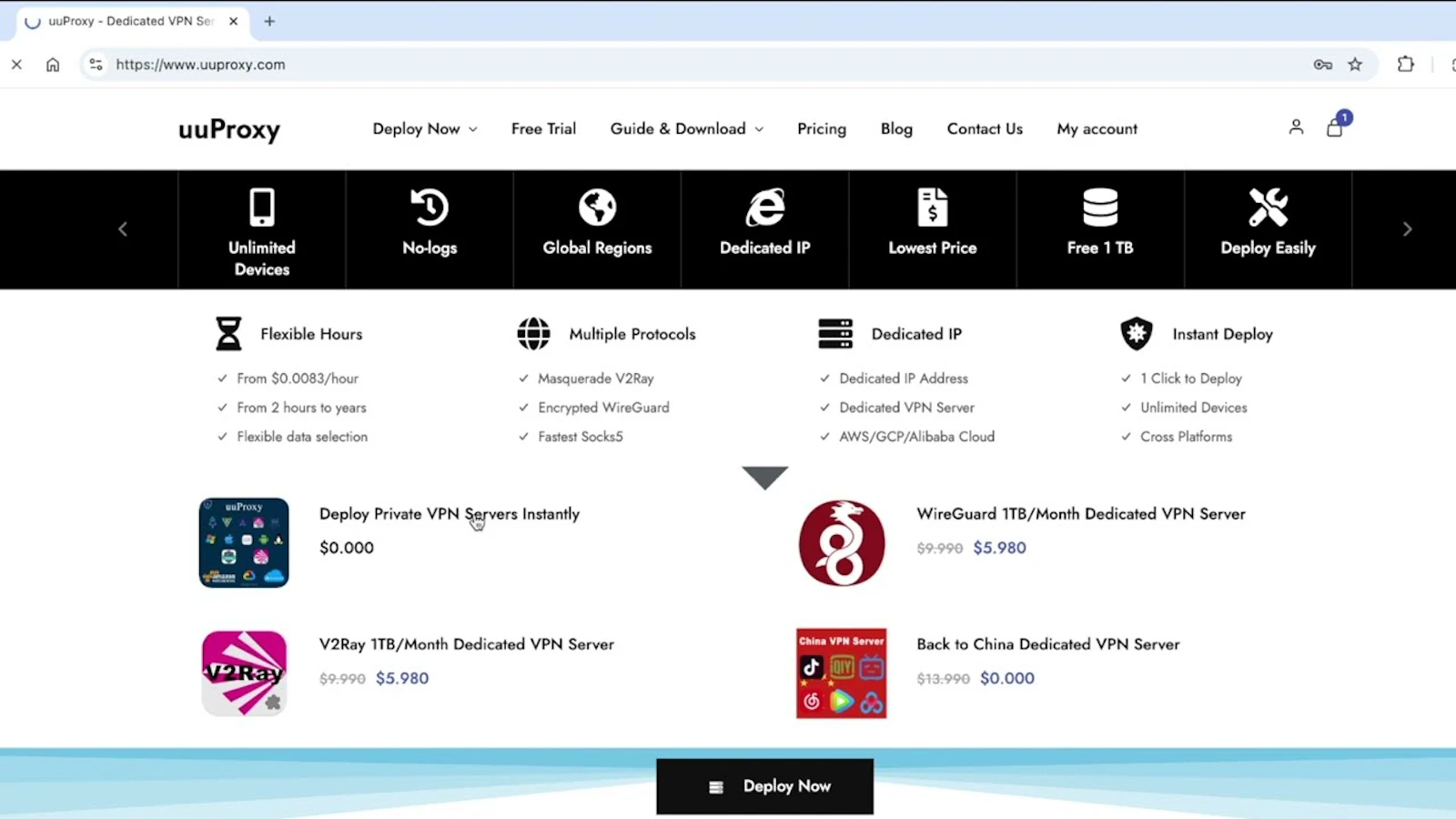The height and width of the screenshot is (819, 1456).
Task: Click 'Masquerade V2Ray' text
Action: [x=596, y=379]
